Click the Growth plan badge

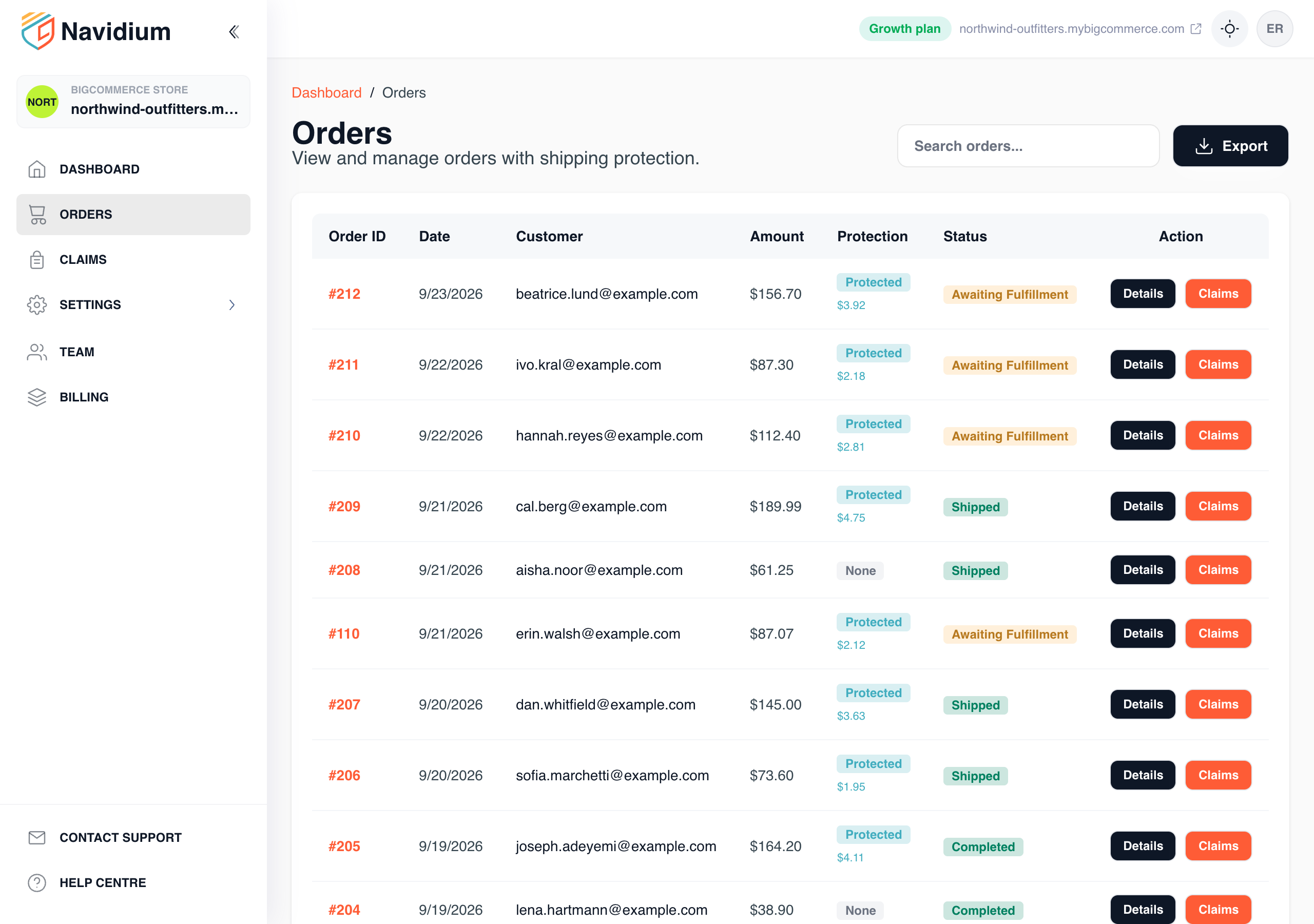[905, 29]
